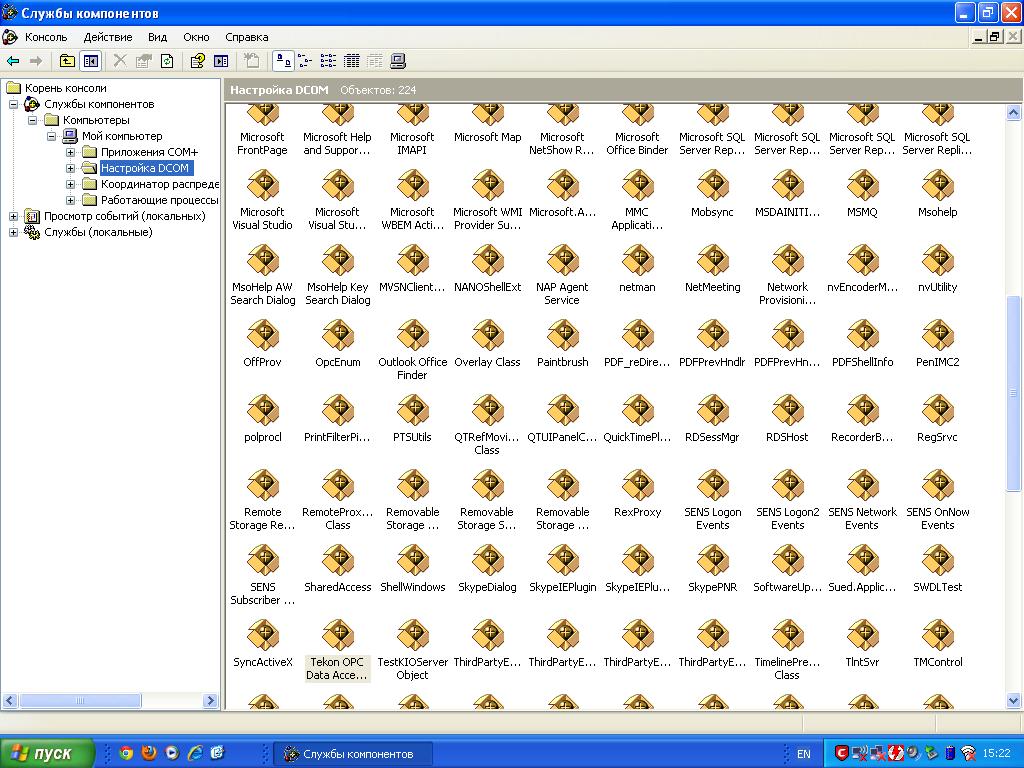The image size is (1024, 768).
Task: Collapse the Мой компьютер tree node
Action: click(x=52, y=136)
